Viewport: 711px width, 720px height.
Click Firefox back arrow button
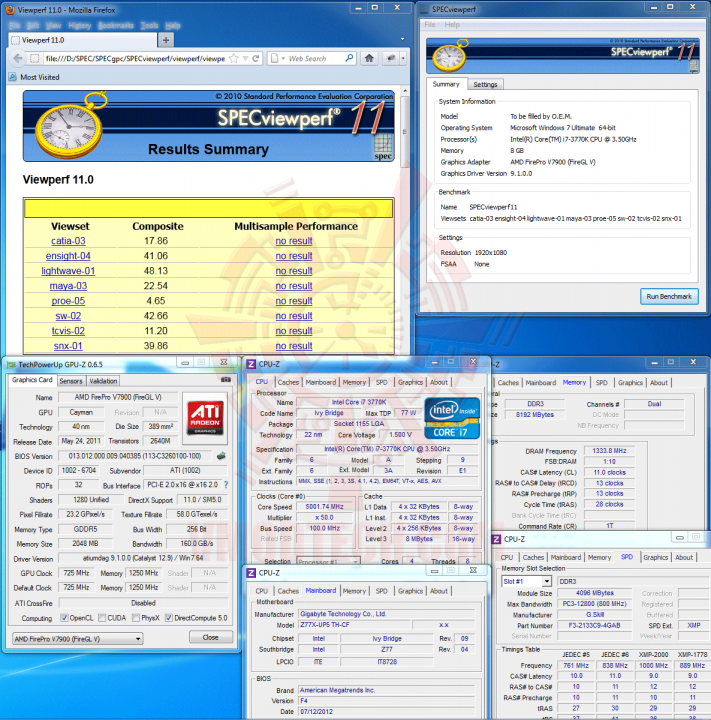coord(18,58)
